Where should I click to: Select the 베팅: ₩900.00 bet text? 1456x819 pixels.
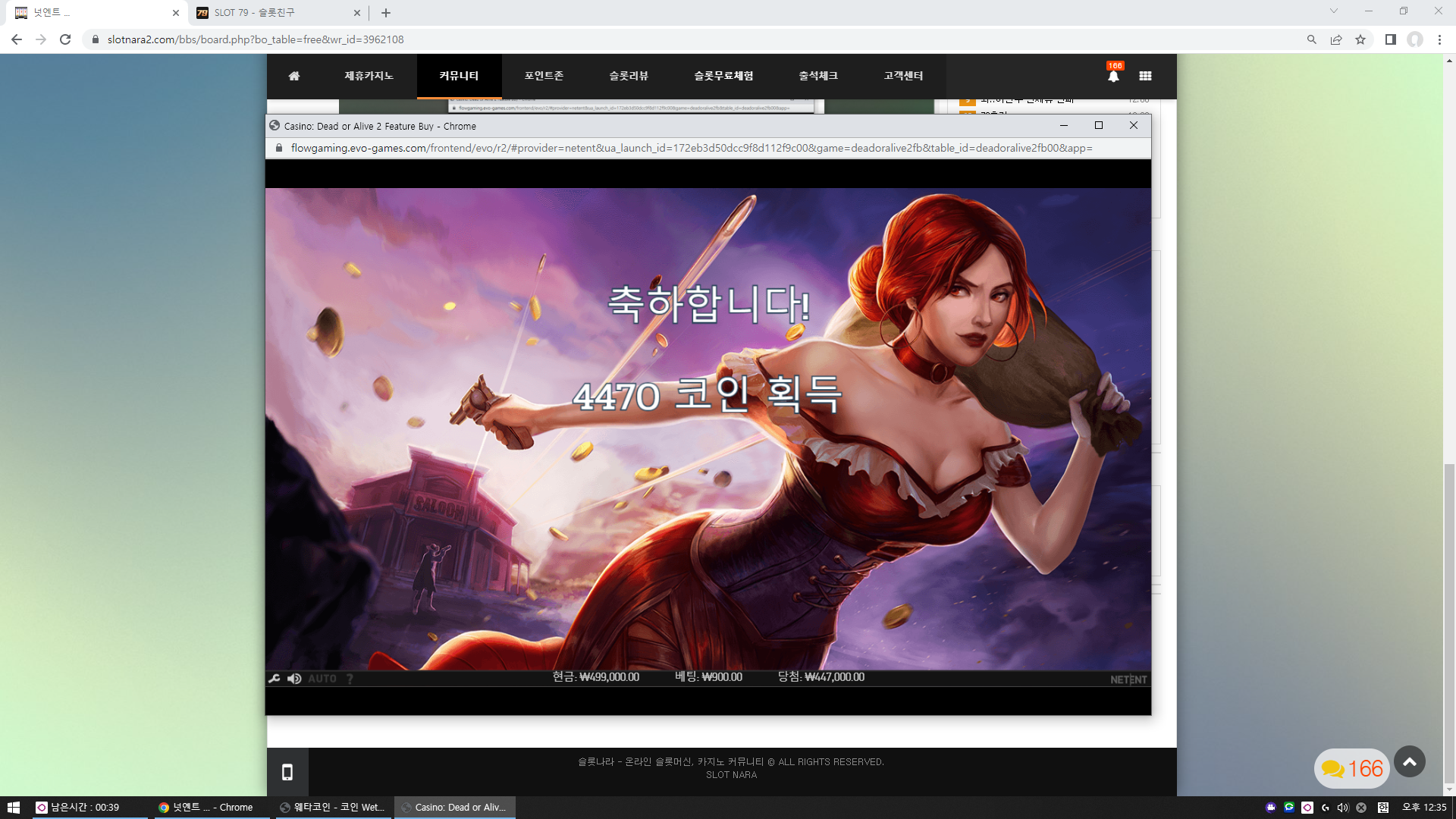point(708,677)
